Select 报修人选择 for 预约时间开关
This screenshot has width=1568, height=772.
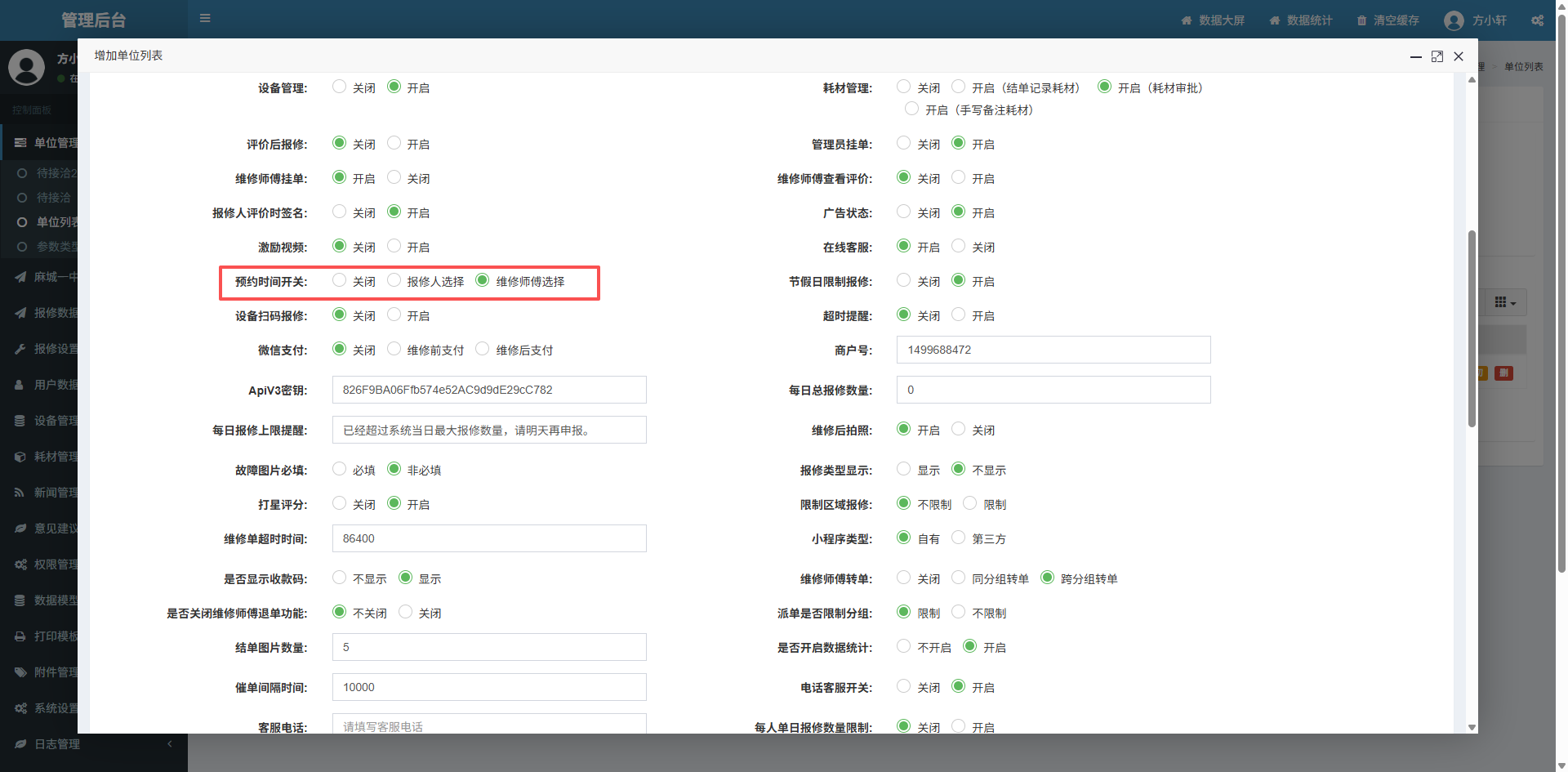click(394, 280)
